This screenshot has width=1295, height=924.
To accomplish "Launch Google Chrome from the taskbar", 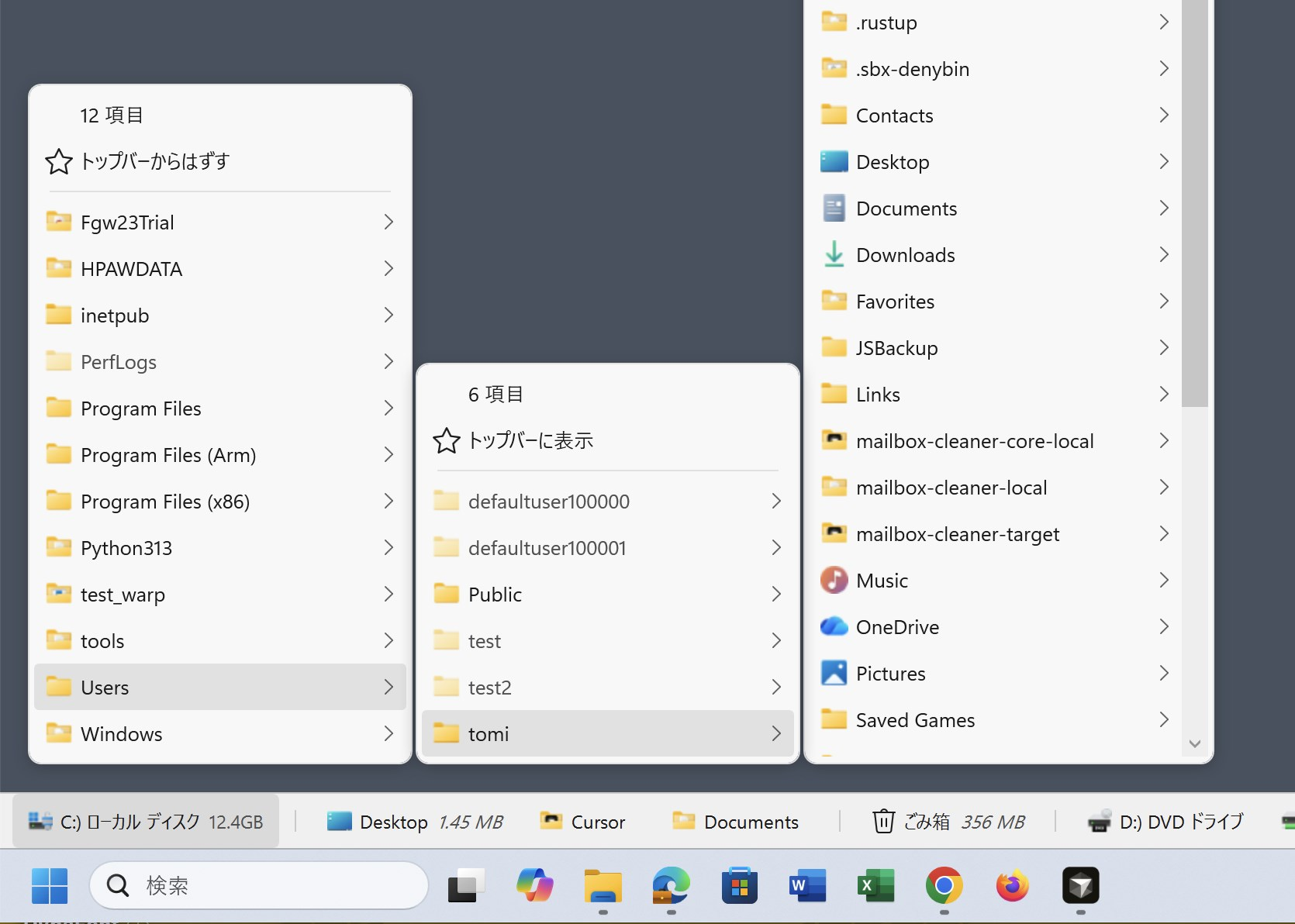I will coord(944,885).
